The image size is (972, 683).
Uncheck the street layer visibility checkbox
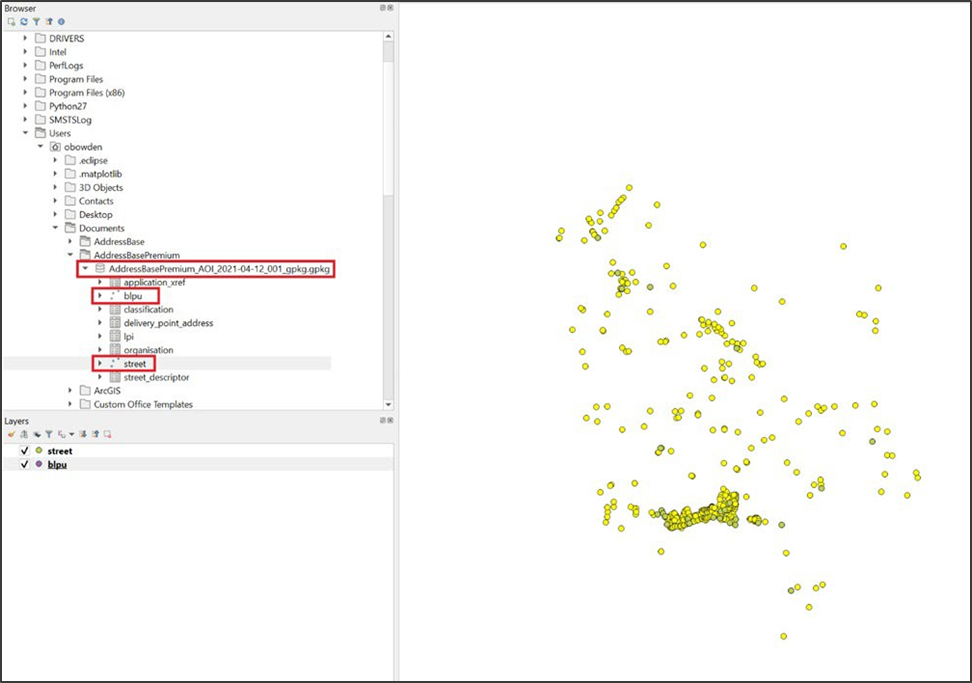[x=25, y=451]
